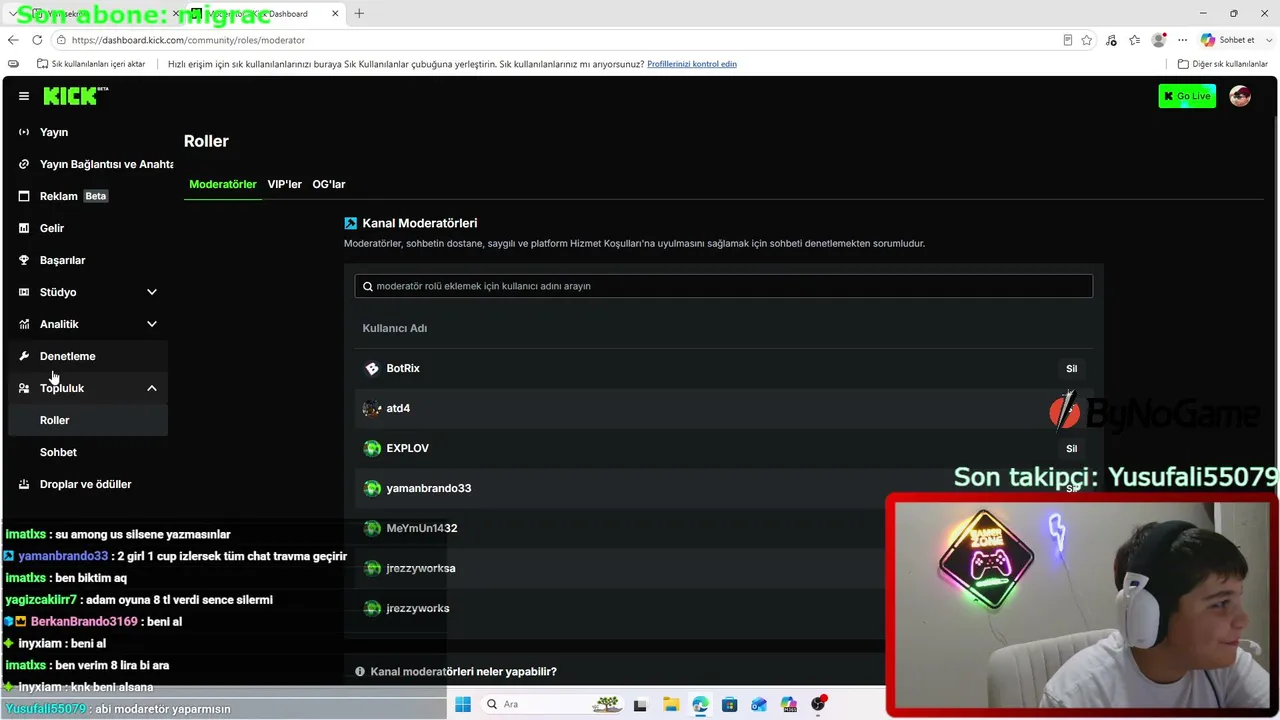Open the Windows Start menu
The height and width of the screenshot is (720, 1280).
coord(463,704)
